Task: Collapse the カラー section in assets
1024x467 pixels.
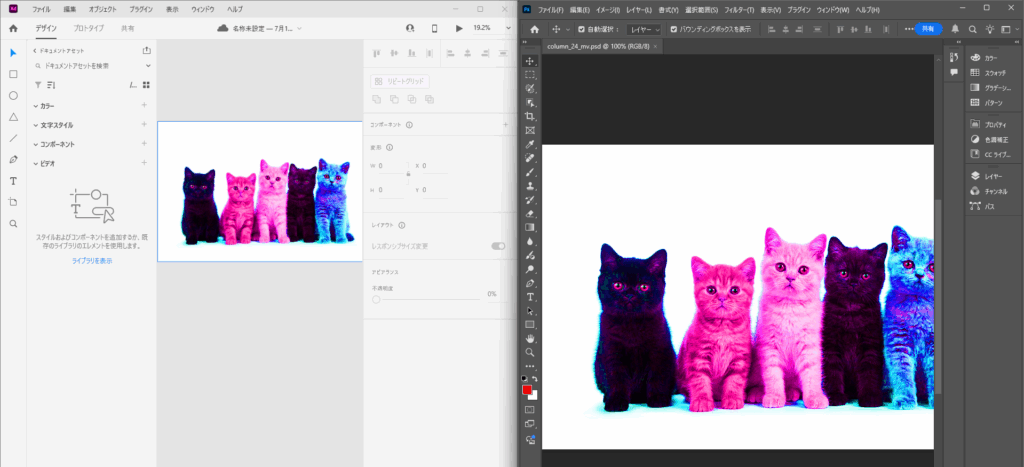Action: (37, 105)
